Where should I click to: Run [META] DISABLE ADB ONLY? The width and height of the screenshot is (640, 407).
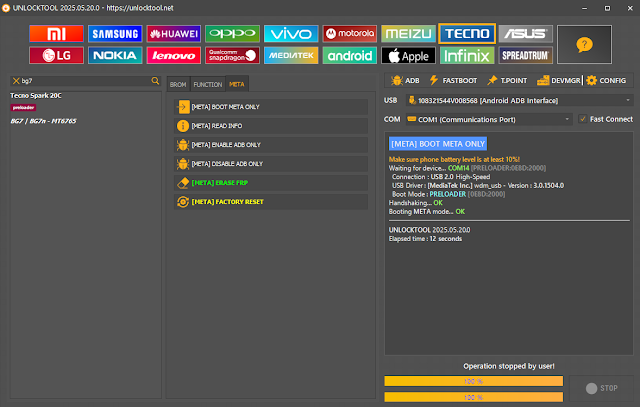pyautogui.click(x=271, y=164)
